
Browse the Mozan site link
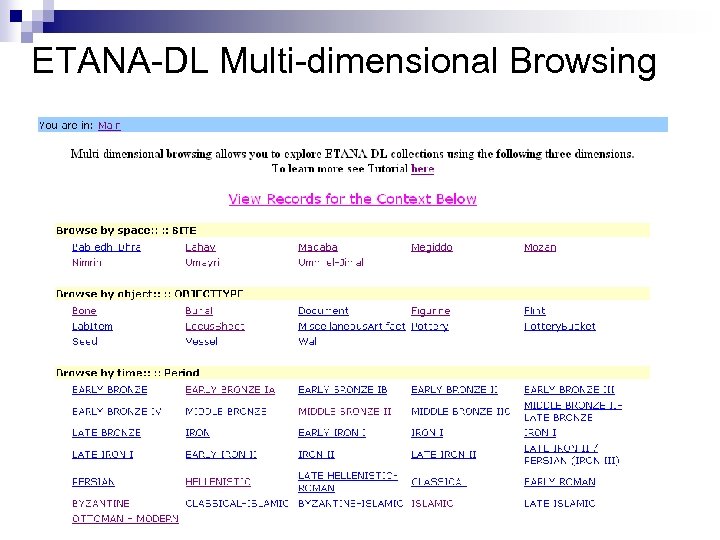click(x=540, y=248)
